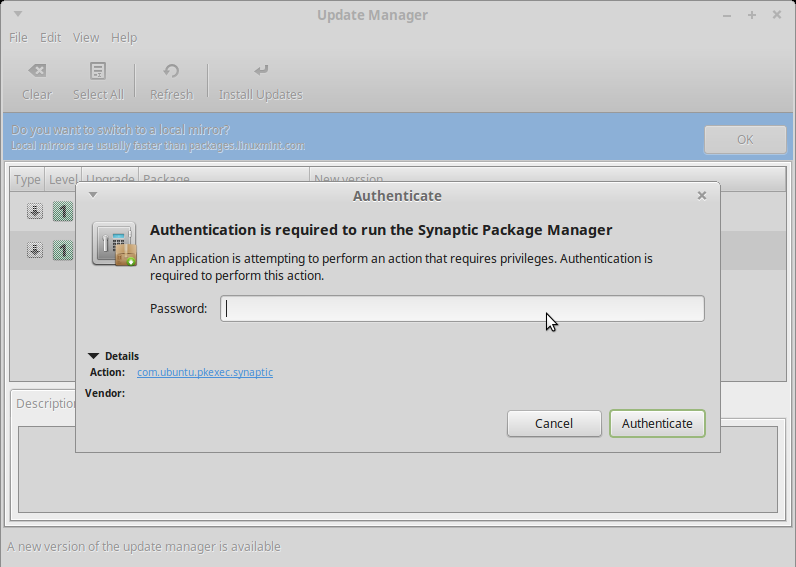Select the Description tab
Screen dimensions: 796x567
coord(45,404)
